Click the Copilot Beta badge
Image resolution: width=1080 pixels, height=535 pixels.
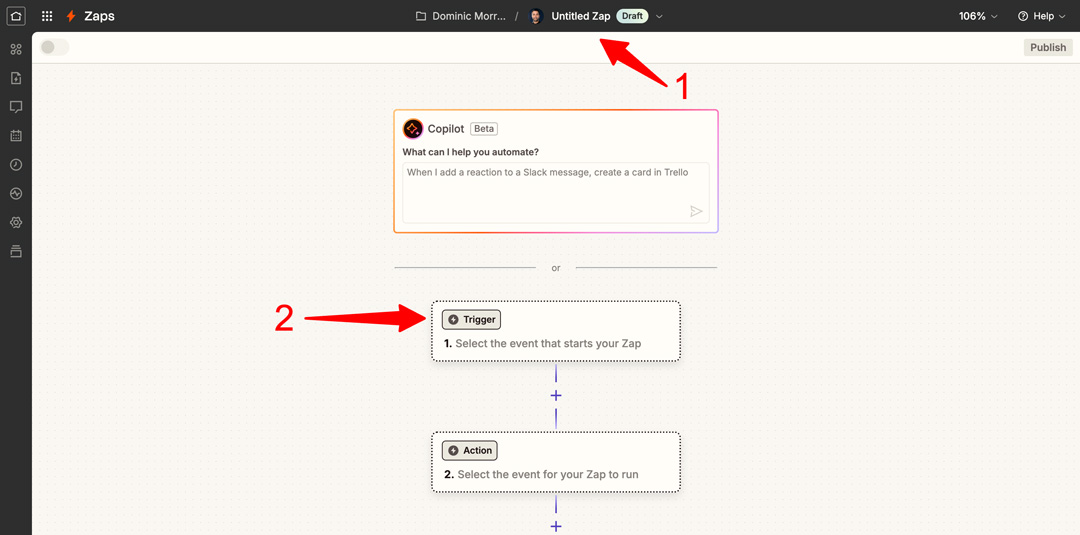[484, 129]
